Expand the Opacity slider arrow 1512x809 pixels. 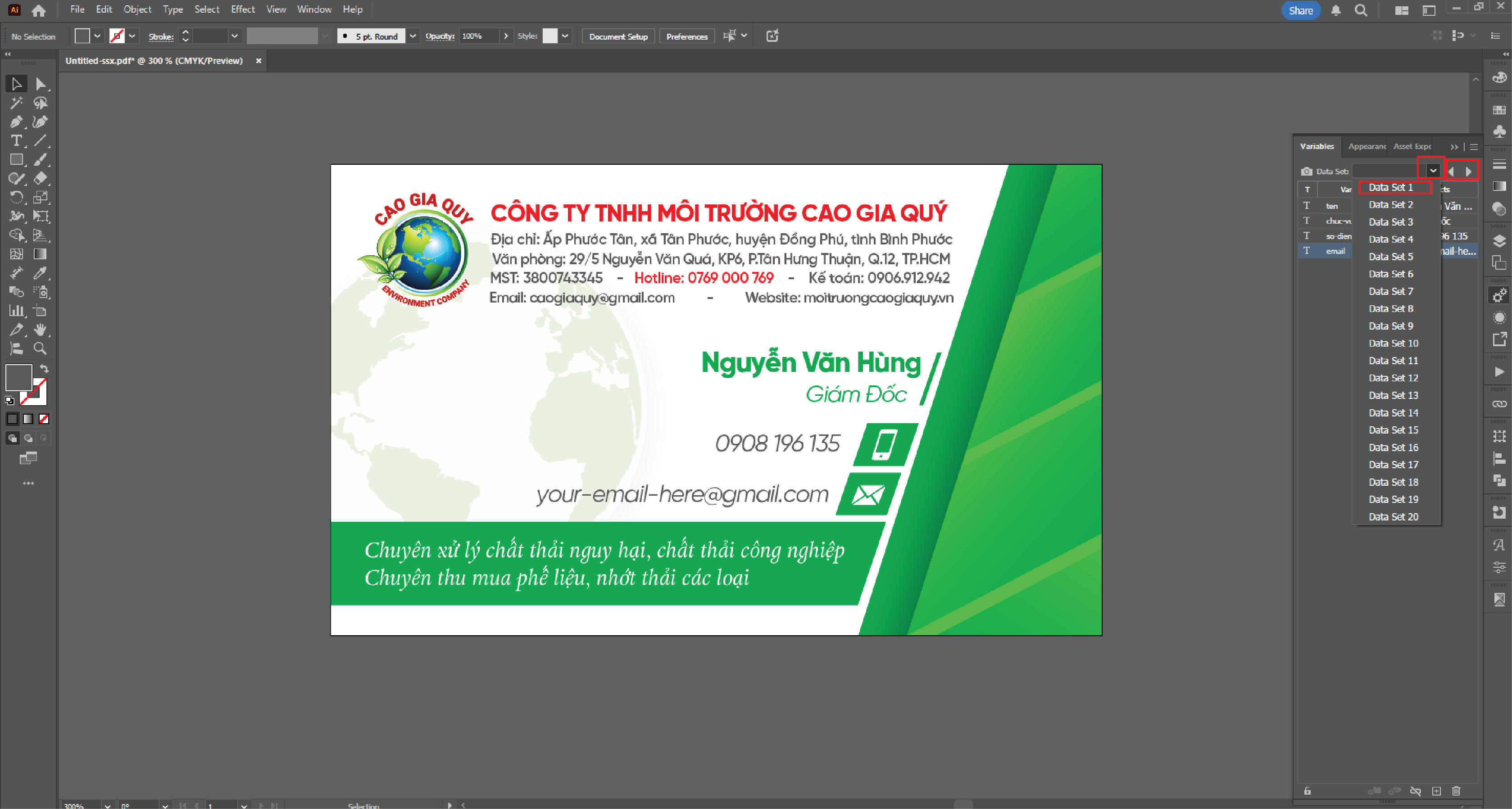pos(506,36)
